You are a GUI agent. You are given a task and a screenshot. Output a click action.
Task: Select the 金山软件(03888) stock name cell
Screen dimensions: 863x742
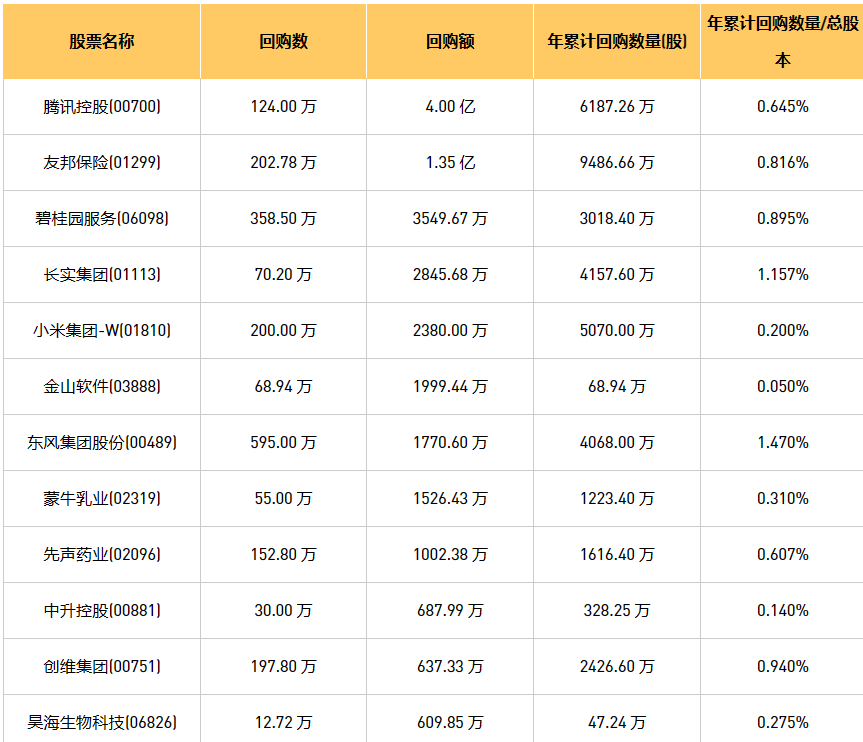[102, 386]
